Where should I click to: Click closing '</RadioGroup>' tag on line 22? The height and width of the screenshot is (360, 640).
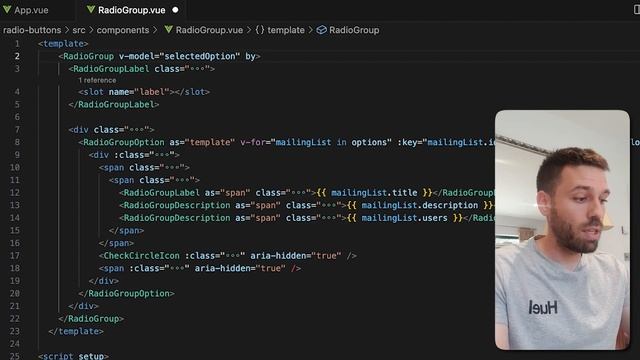(x=91, y=319)
